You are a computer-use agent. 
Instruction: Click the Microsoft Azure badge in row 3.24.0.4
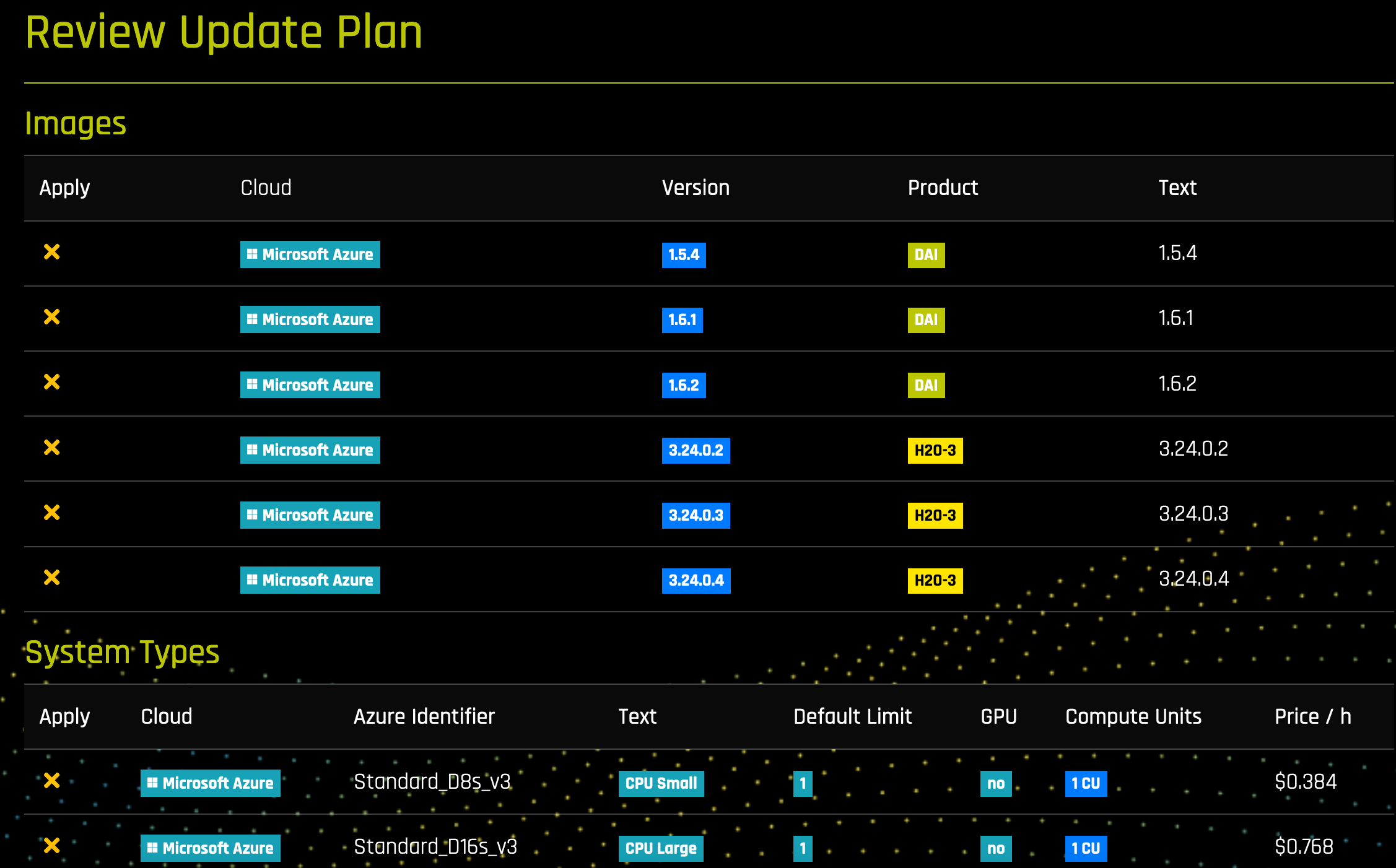pos(310,580)
